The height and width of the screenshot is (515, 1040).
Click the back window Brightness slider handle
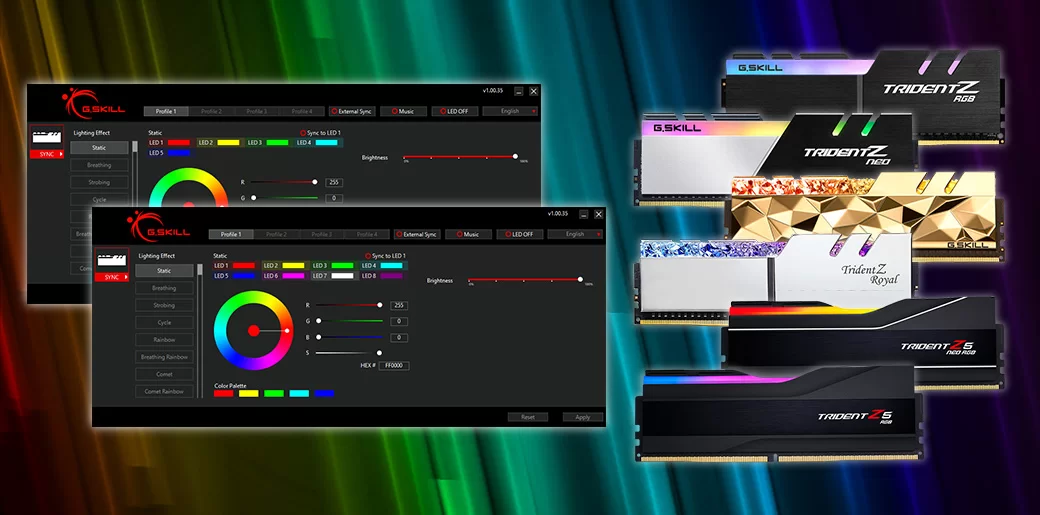(x=515, y=157)
